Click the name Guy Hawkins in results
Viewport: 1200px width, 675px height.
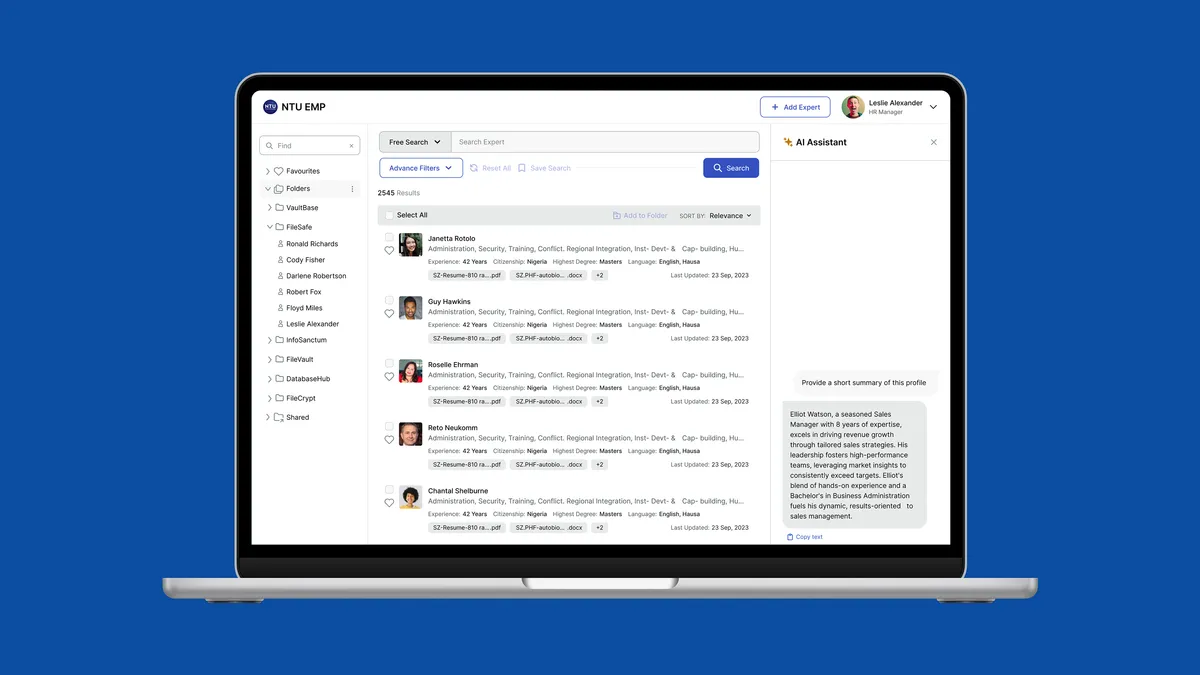(x=449, y=302)
